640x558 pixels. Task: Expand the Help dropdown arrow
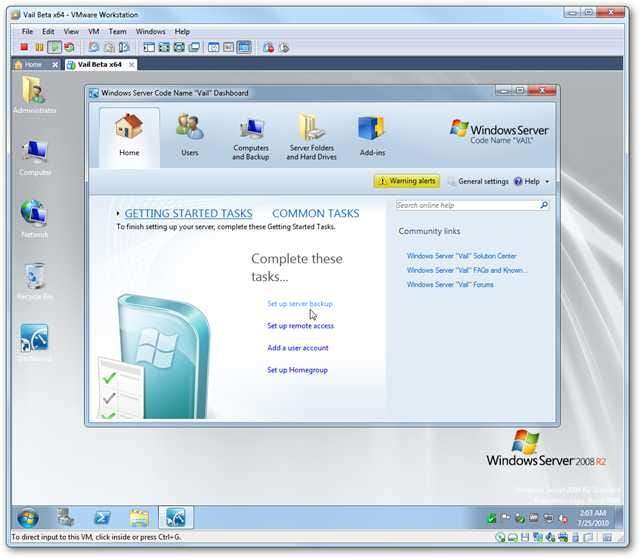(x=547, y=182)
